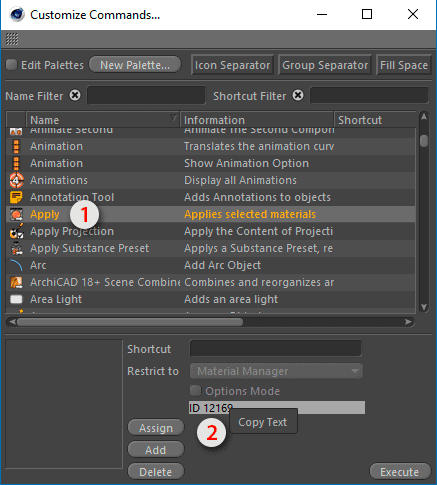This screenshot has width=437, height=485.
Task: Click the New Palette... button
Action: pyautogui.click(x=135, y=65)
